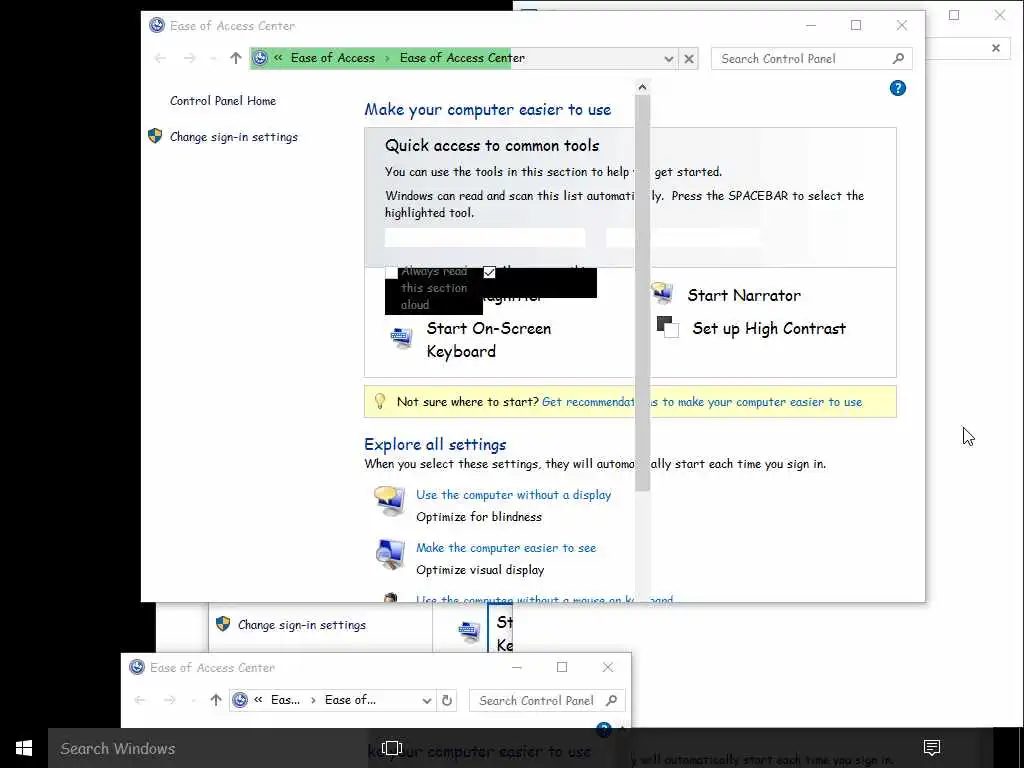1024x768 pixels.
Task: Click the refresh button in the bottom Ease of Access window
Action: tap(447, 700)
